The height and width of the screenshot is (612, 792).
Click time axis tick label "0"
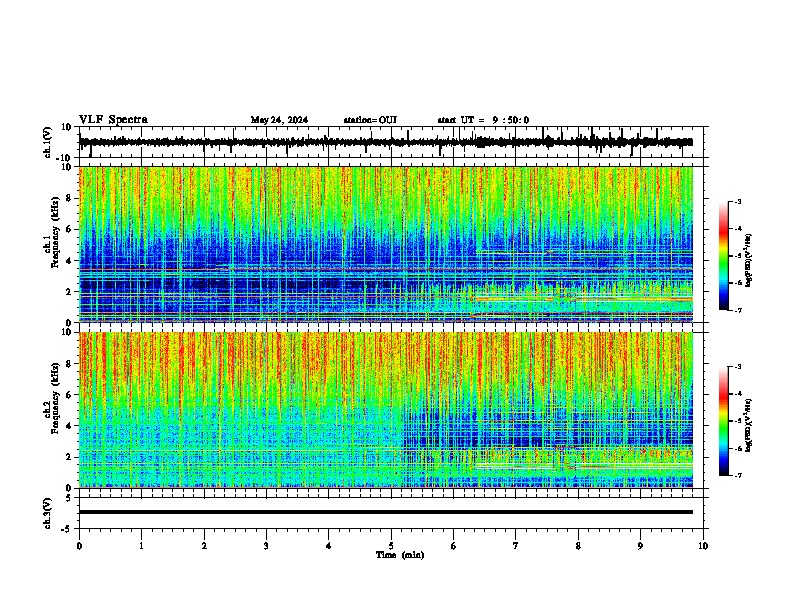(x=79, y=546)
